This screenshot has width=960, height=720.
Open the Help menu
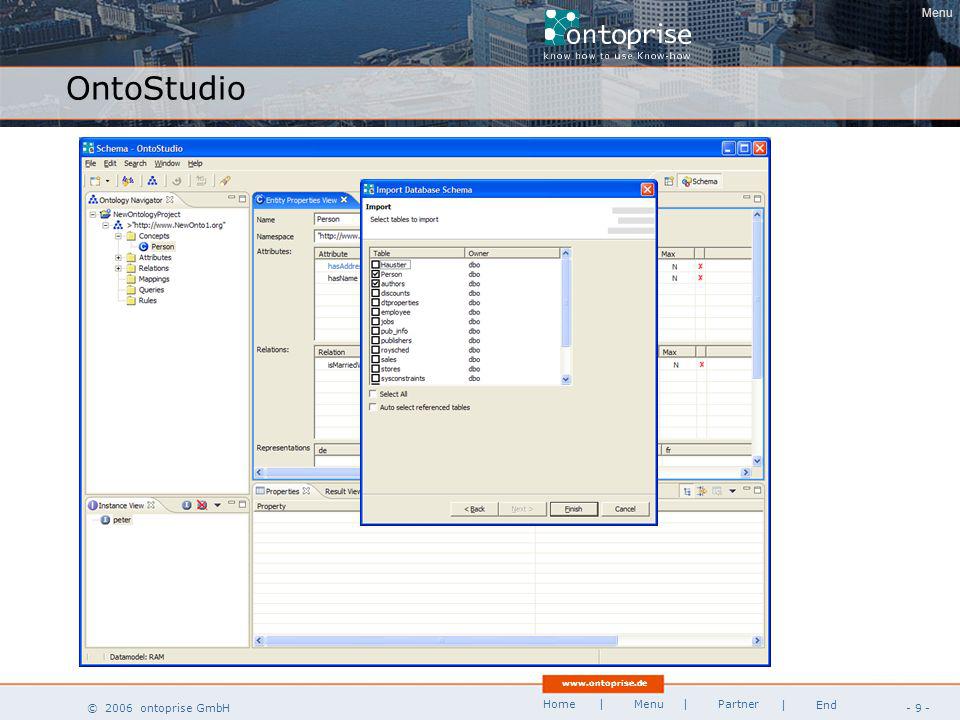[195, 163]
